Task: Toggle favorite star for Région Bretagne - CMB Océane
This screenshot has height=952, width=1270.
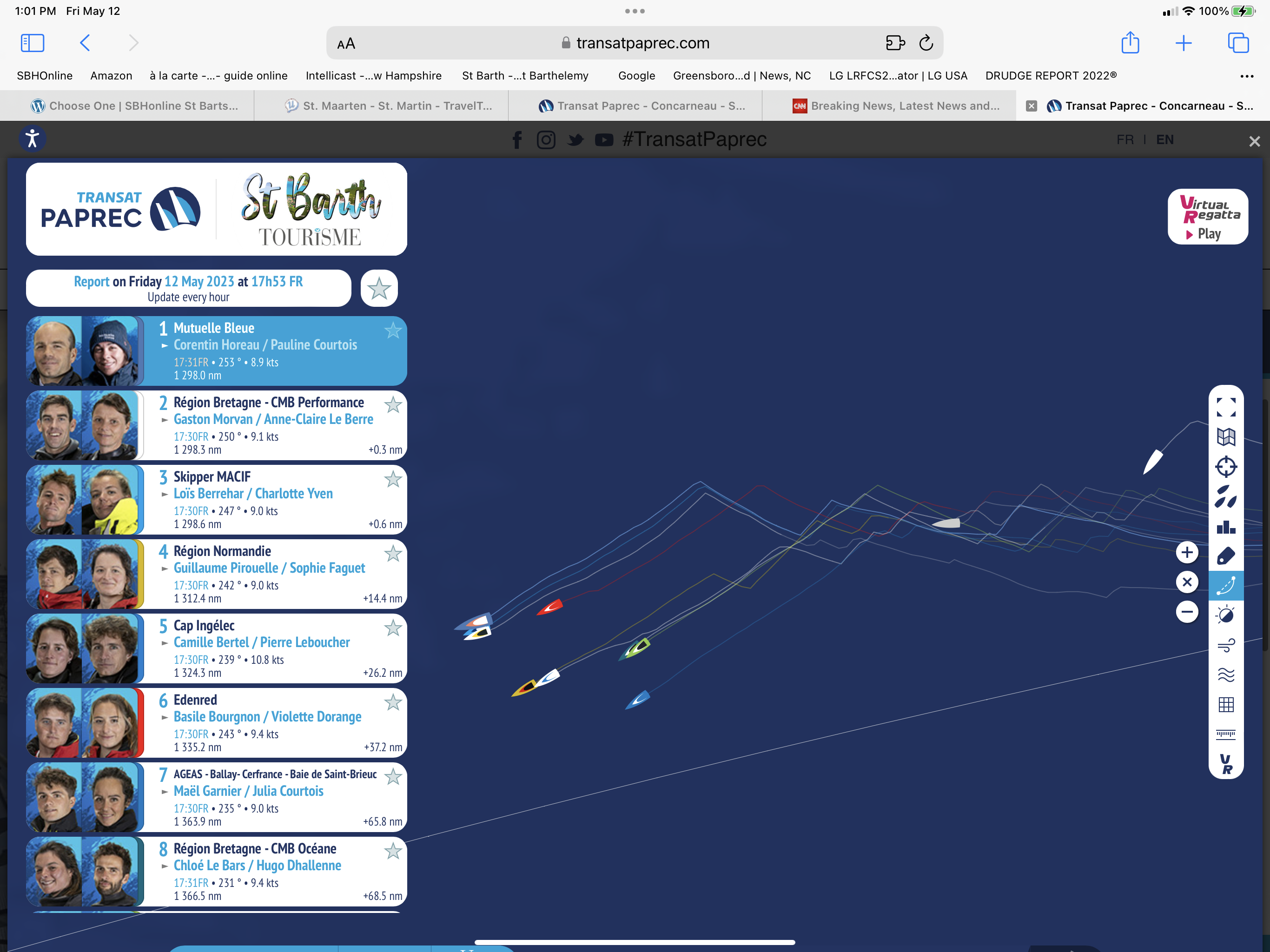Action: 393,851
